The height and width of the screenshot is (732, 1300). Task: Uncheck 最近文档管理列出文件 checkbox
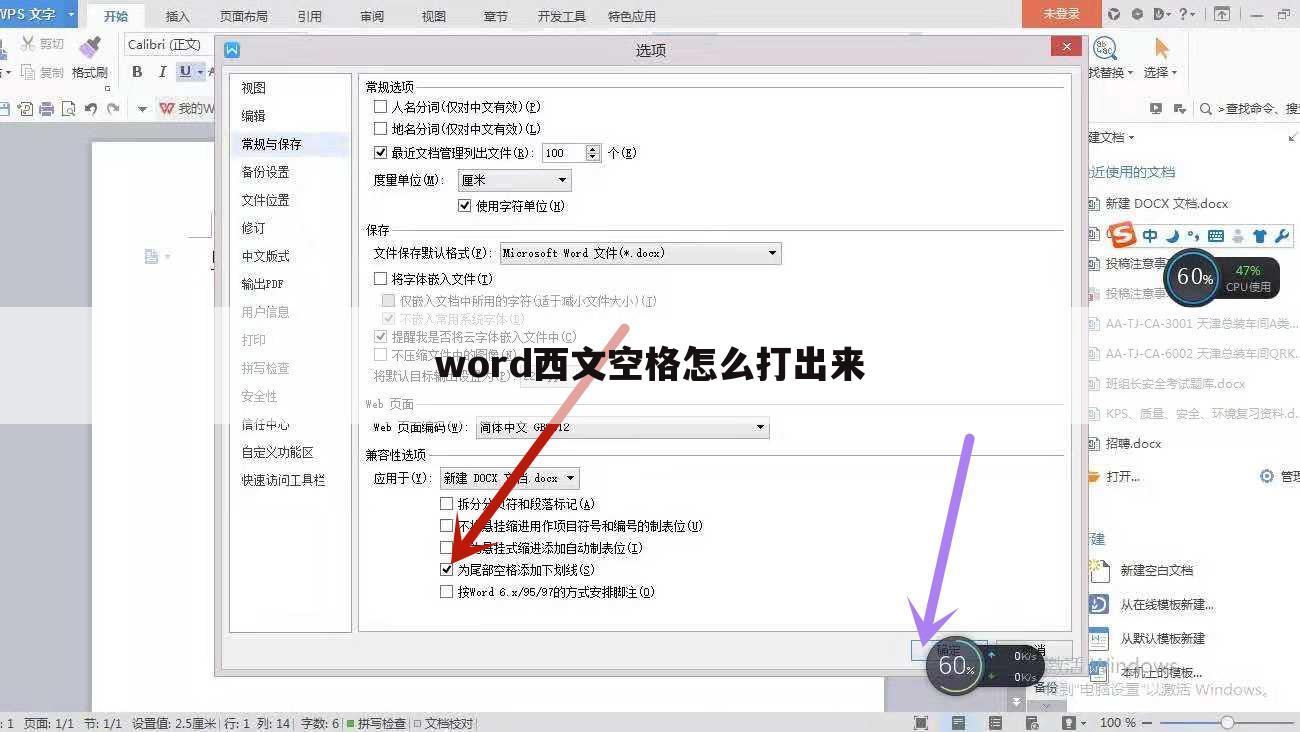coord(380,153)
